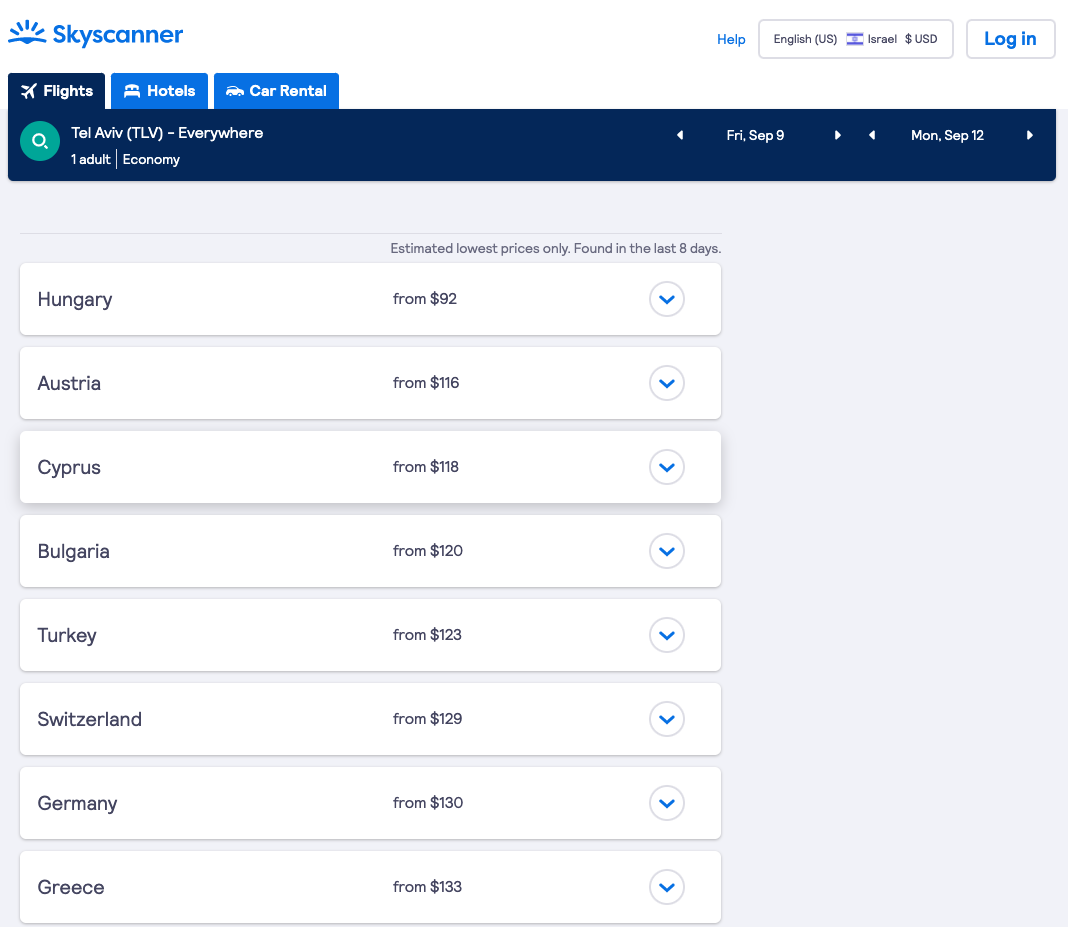This screenshot has height=927, width=1068.
Task: Open the Hotels tab
Action: click(159, 91)
